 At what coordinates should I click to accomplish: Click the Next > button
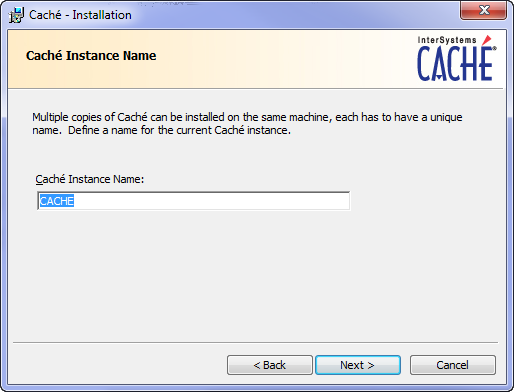tap(358, 365)
